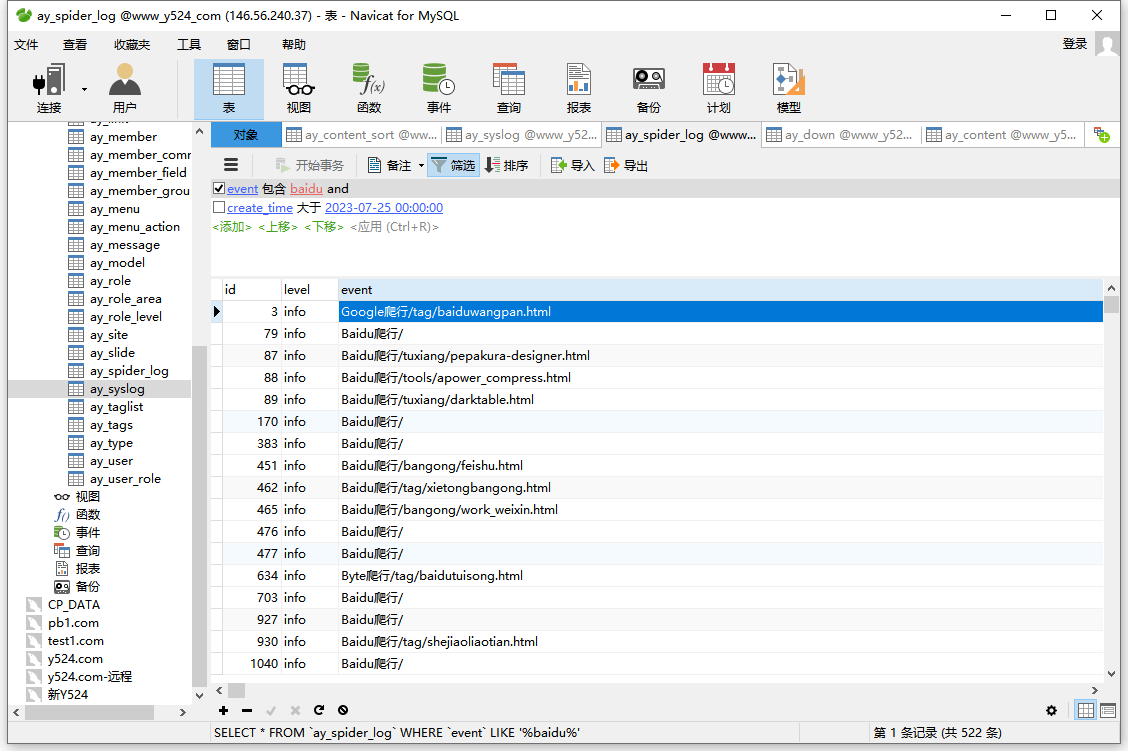1128x751 pixels.
Task: Open the 函数 (Function) toolbar icon
Action: pyautogui.click(x=368, y=88)
